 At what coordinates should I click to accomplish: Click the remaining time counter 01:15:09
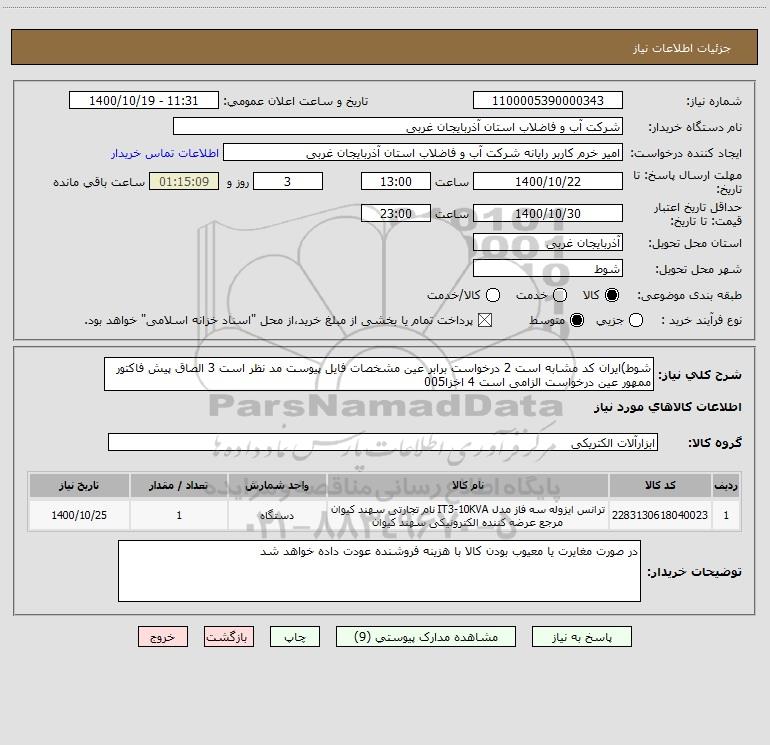click(184, 181)
